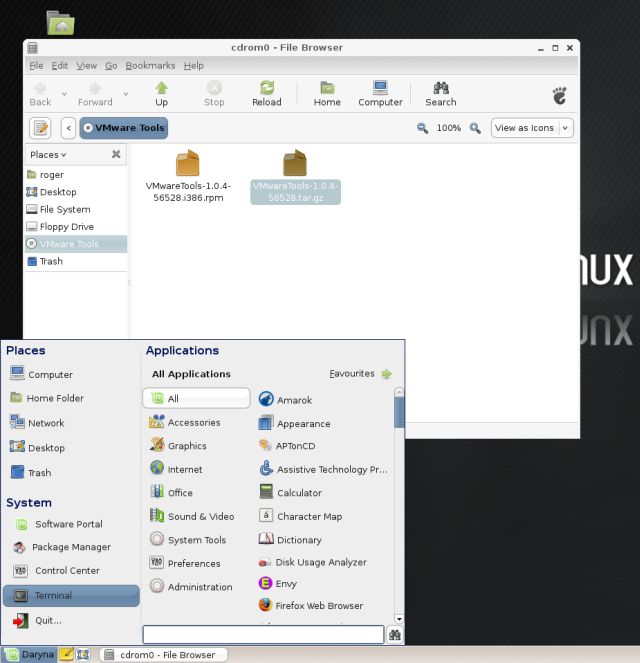Launch Calculator
Viewport: 640px width, 663px height.
pos(290,493)
